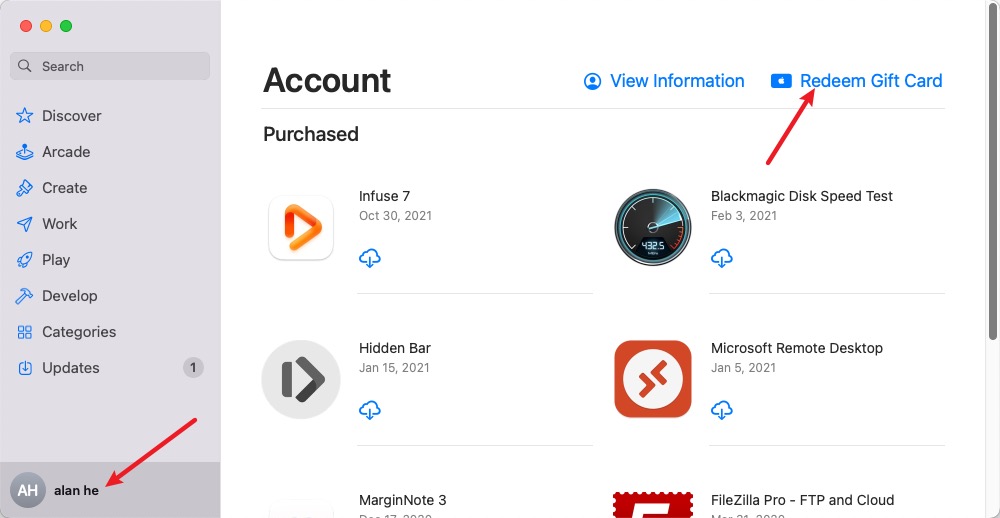Click the Account page heading
Viewport: 1000px width, 518px height.
pyautogui.click(x=327, y=80)
